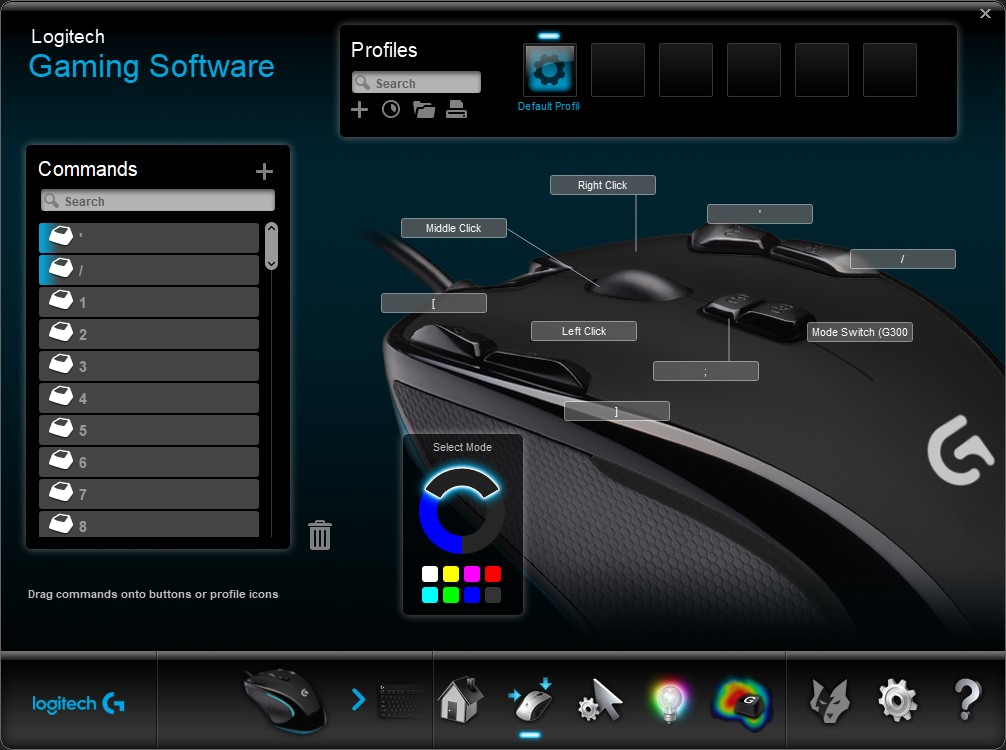
Task: Open the Home house icon
Action: (x=461, y=699)
